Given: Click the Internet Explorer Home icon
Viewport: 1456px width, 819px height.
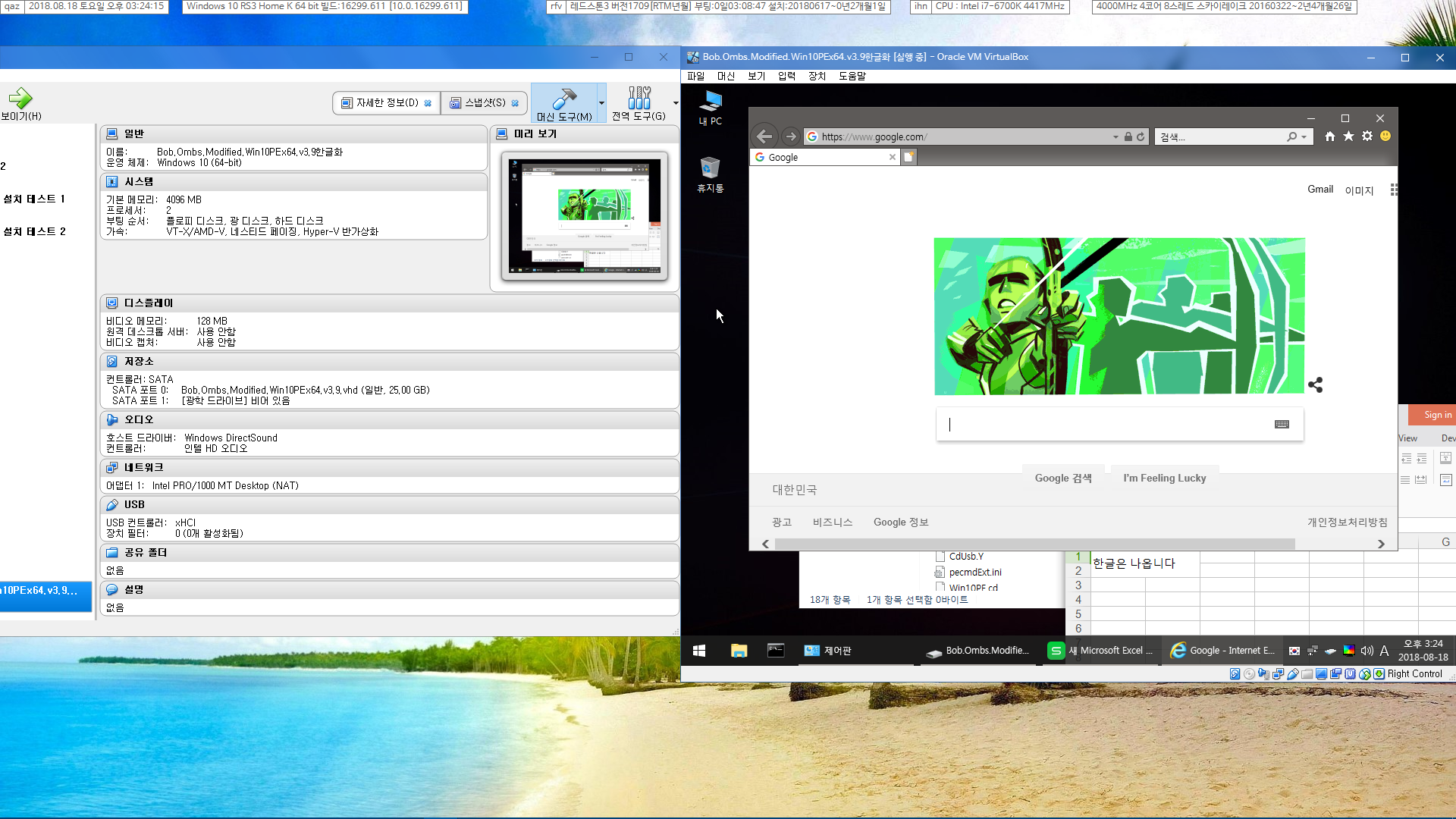Looking at the screenshot, I should [1329, 136].
